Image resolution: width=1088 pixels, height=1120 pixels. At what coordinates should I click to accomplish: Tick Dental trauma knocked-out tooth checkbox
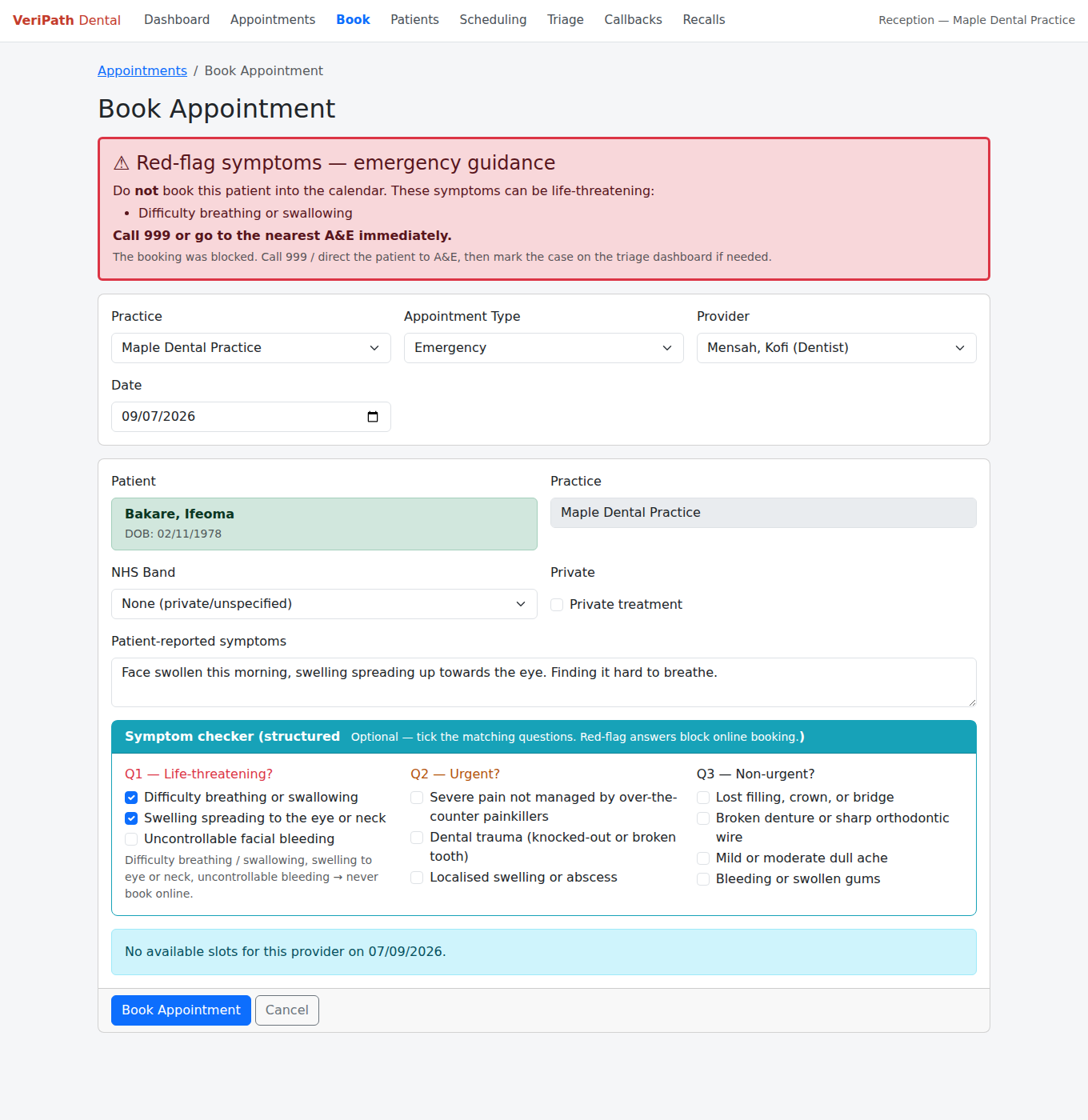pyautogui.click(x=417, y=838)
